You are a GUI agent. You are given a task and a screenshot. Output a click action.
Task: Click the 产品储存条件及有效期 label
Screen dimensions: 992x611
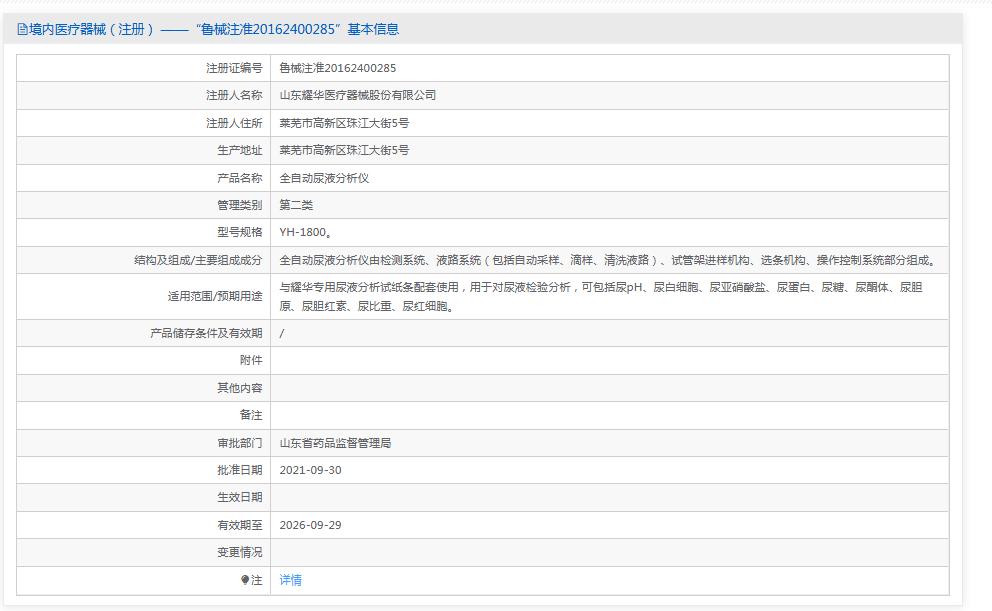point(206,333)
